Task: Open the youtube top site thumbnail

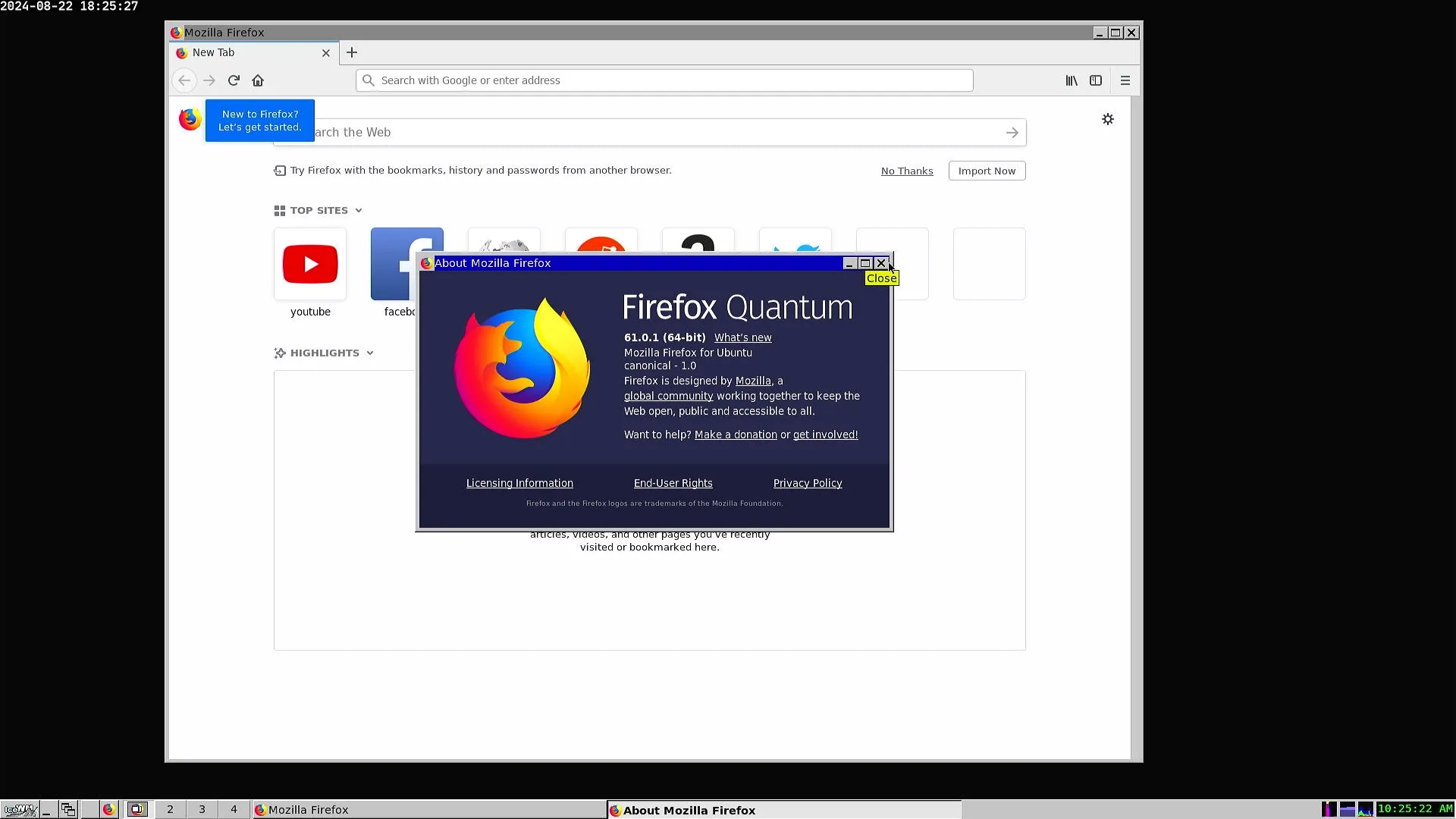Action: click(x=309, y=264)
